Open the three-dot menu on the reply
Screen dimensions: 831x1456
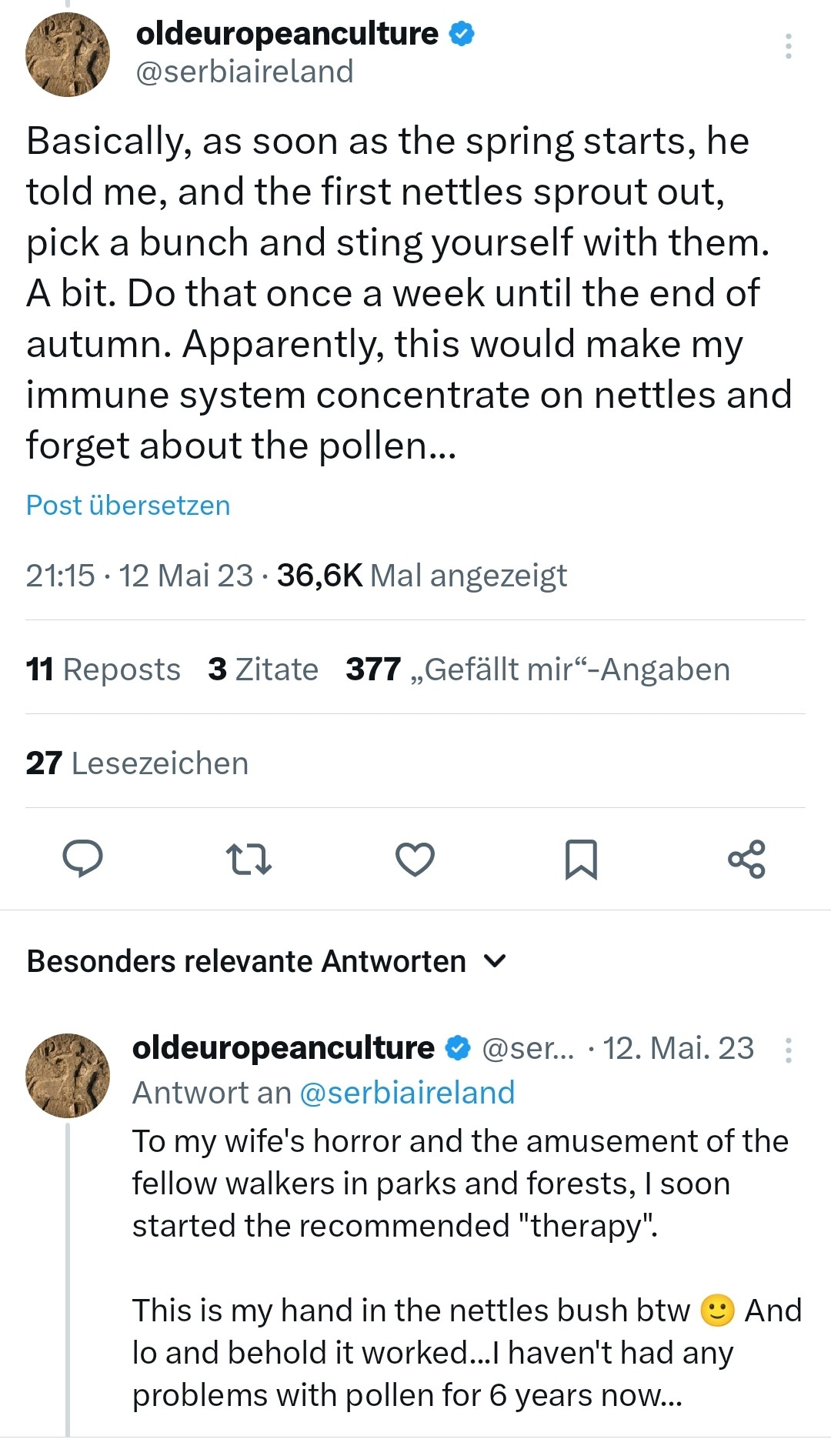click(788, 1050)
